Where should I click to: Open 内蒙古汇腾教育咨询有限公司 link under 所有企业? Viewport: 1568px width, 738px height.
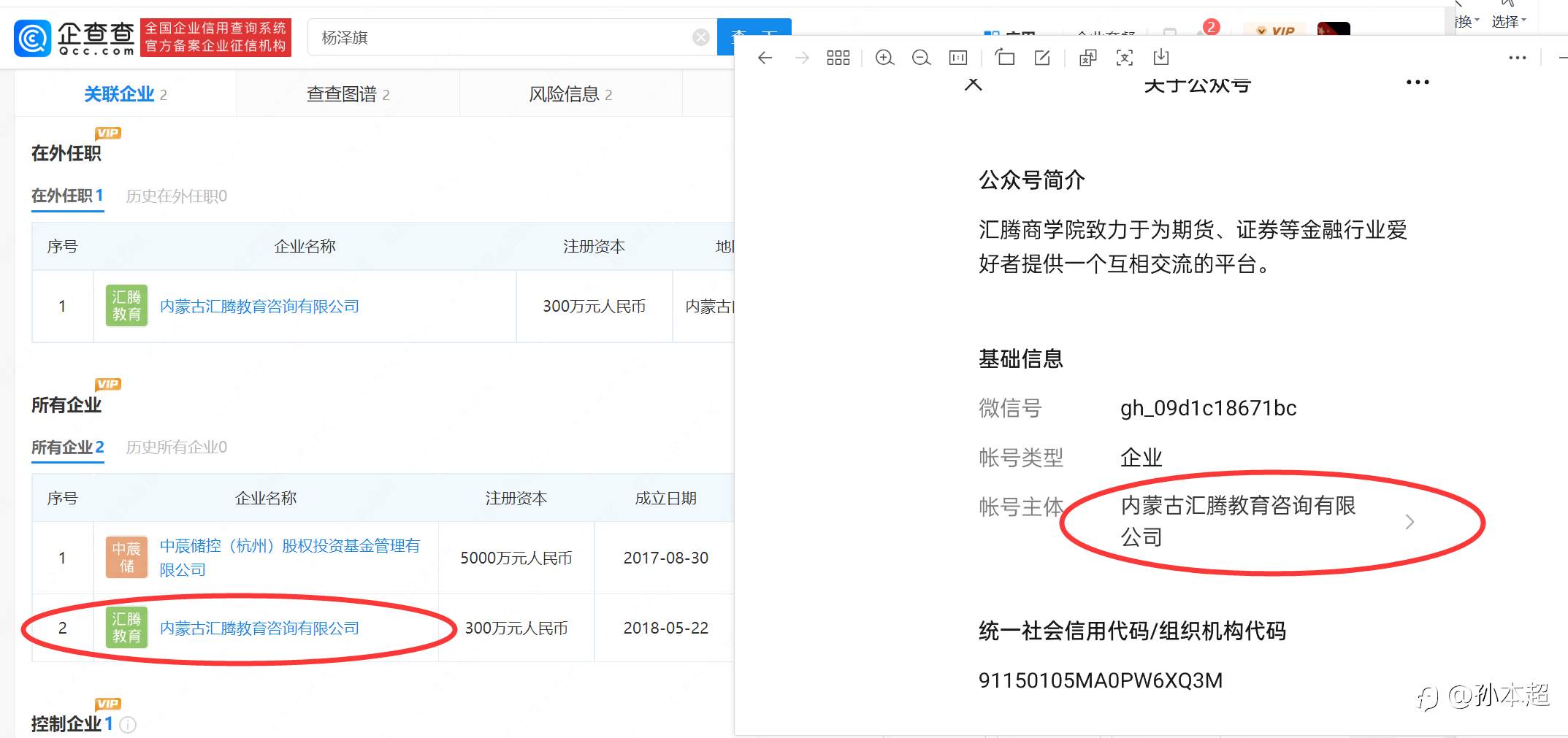259,628
